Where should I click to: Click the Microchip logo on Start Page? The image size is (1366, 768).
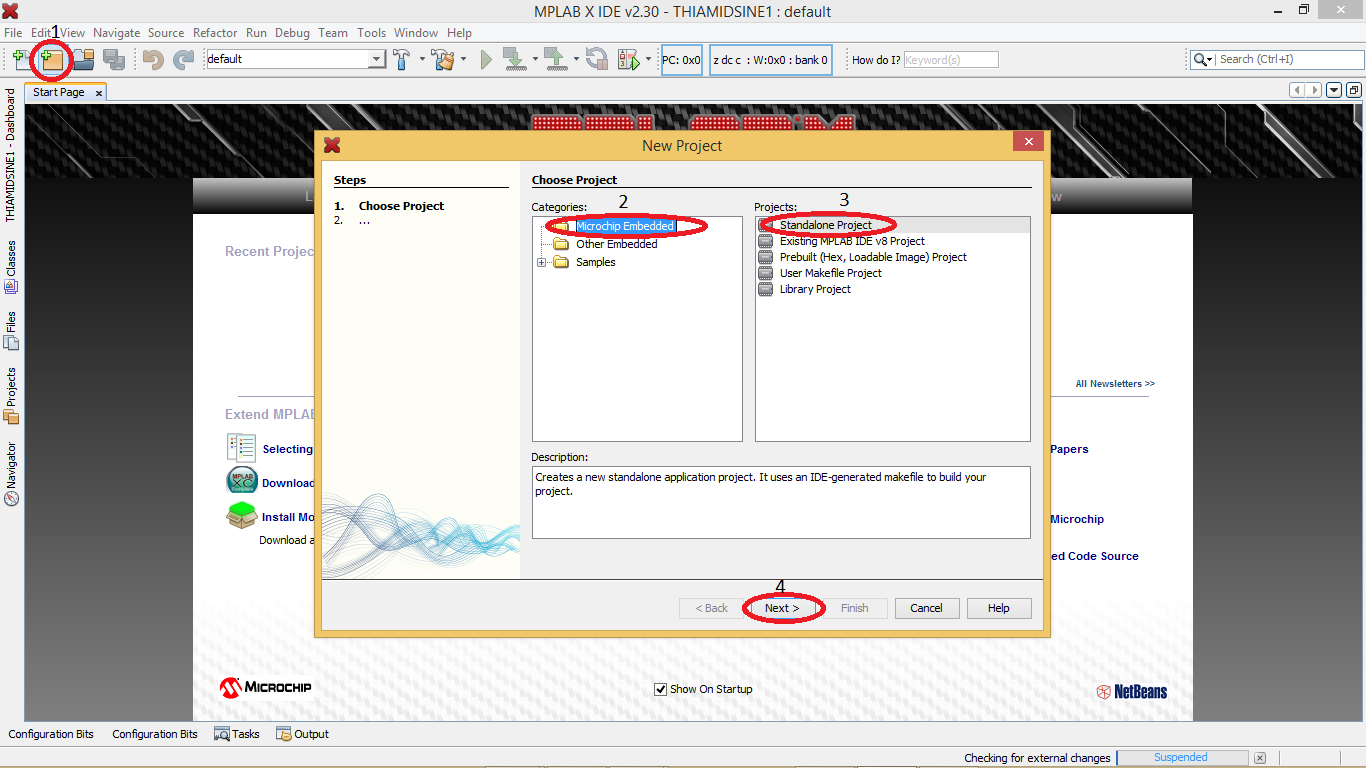(265, 688)
